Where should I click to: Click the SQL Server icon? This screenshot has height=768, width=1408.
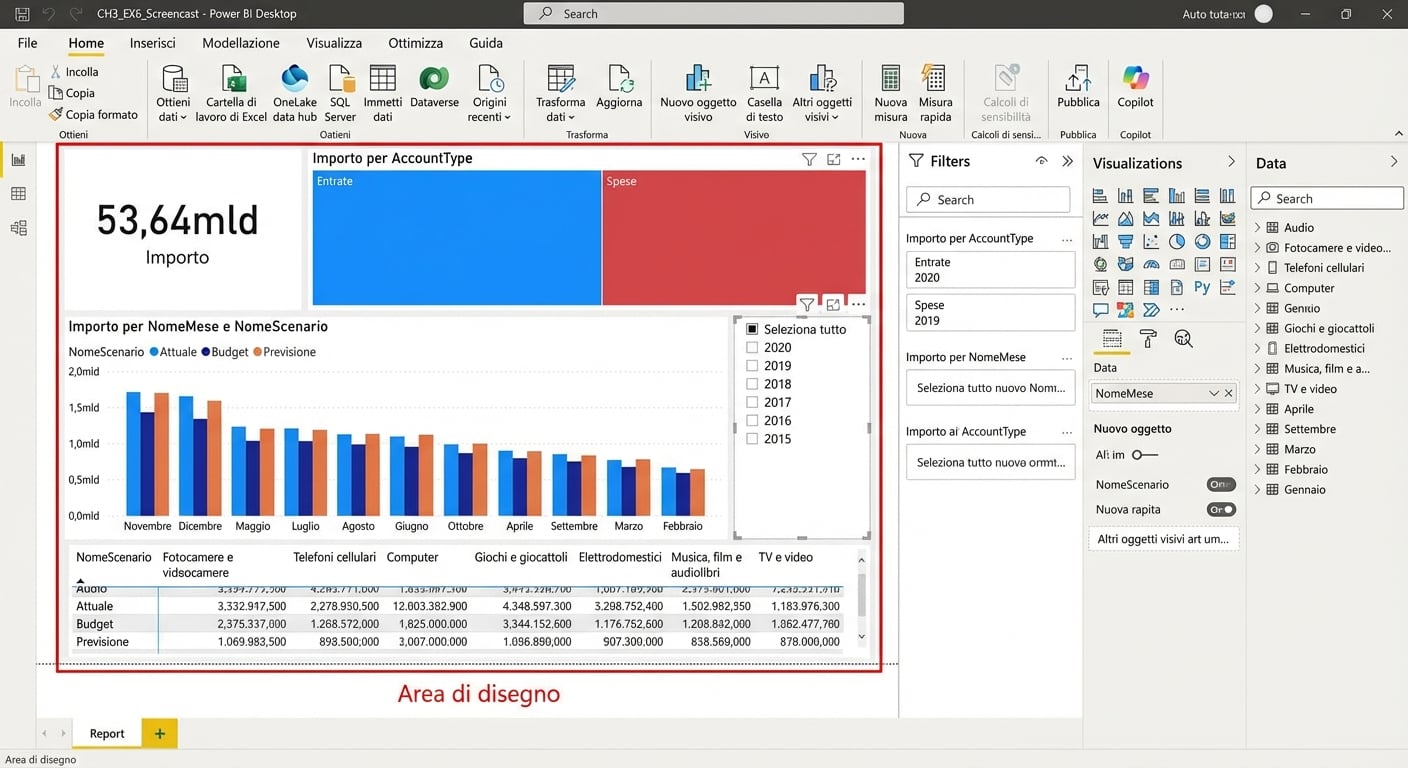coord(340,79)
